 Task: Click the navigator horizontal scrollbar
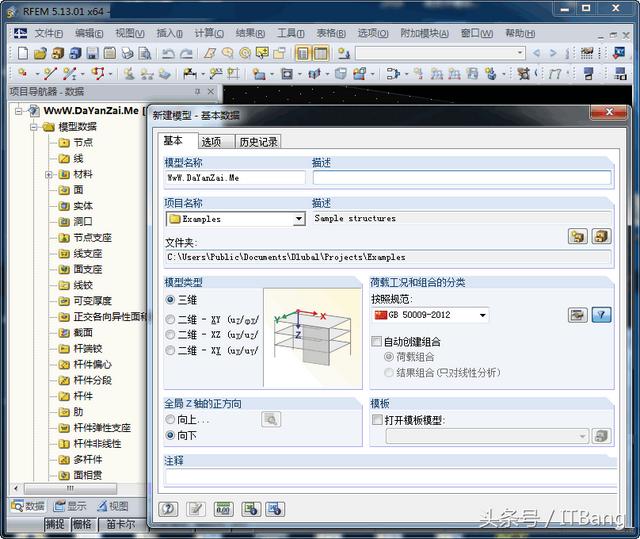pos(70,488)
